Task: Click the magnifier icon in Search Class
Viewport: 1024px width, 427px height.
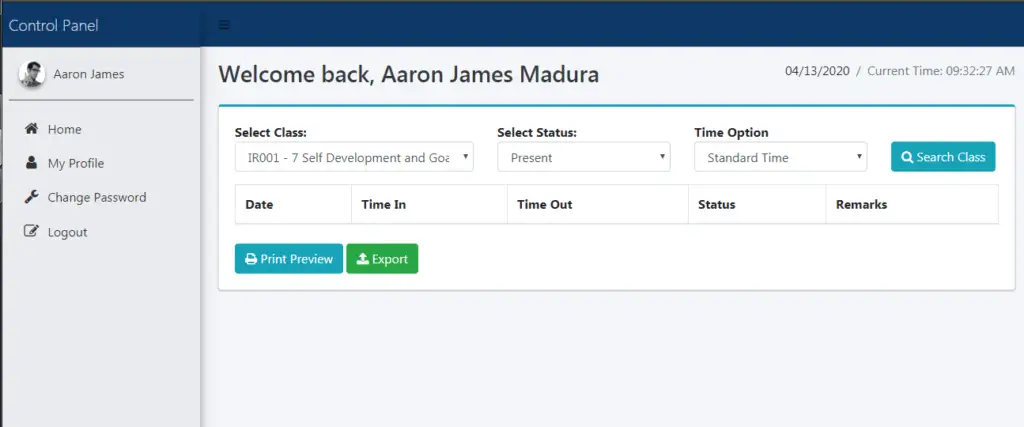Action: tap(907, 157)
